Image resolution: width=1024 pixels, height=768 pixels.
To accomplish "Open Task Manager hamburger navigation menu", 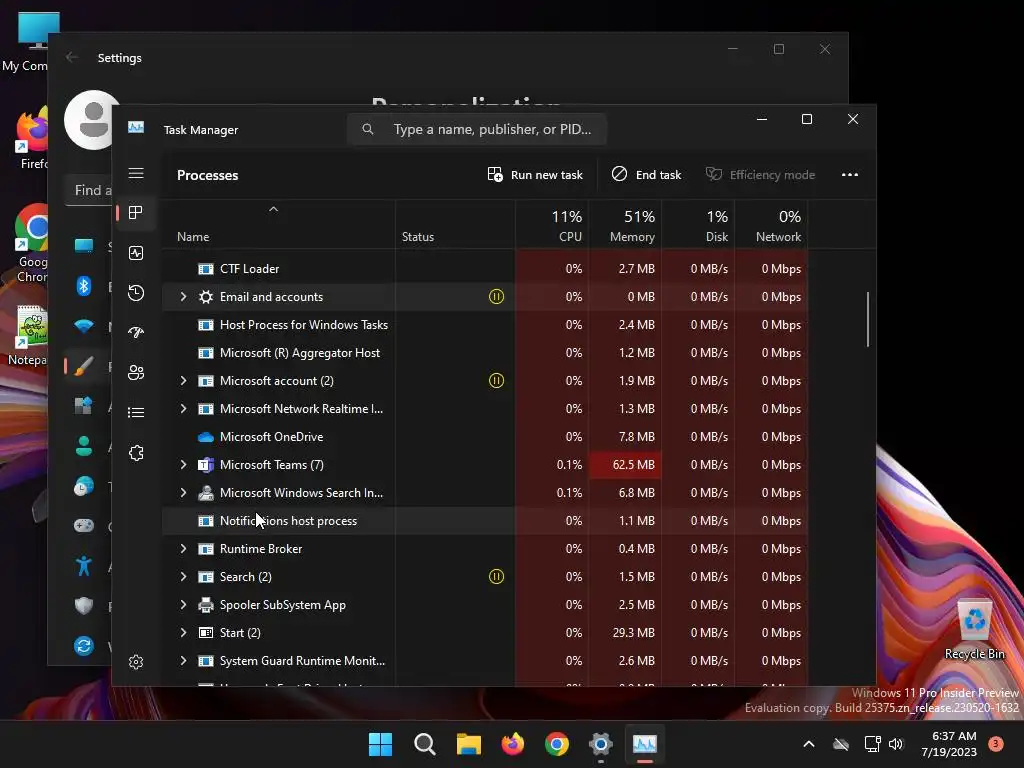I will (x=136, y=173).
